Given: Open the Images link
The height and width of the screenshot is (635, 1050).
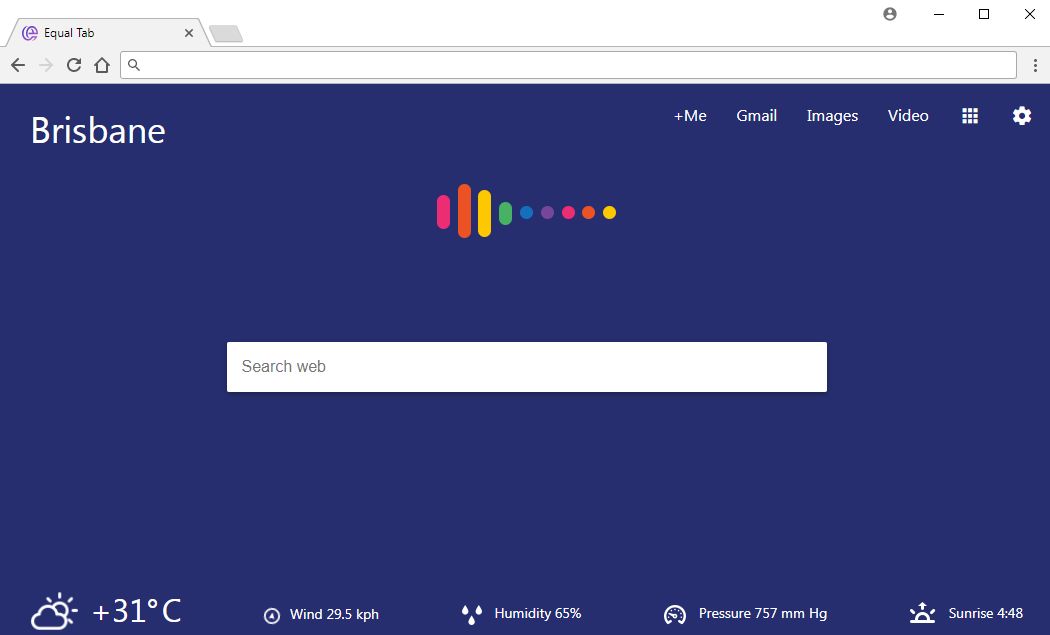Looking at the screenshot, I should coord(832,116).
